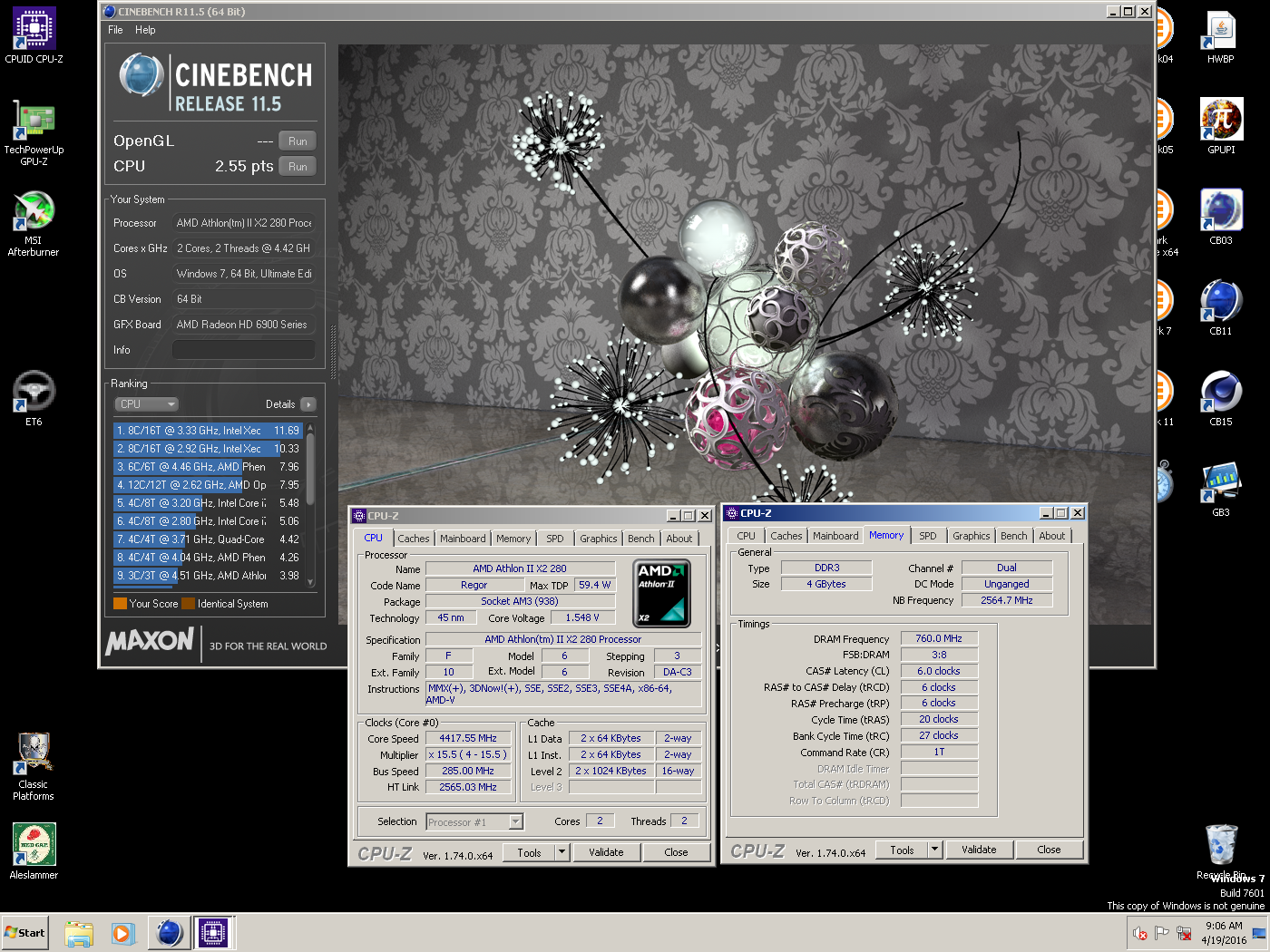The width and height of the screenshot is (1270, 952).
Task: Launch the MSI Afterburner desktop shortcut
Action: [34, 223]
